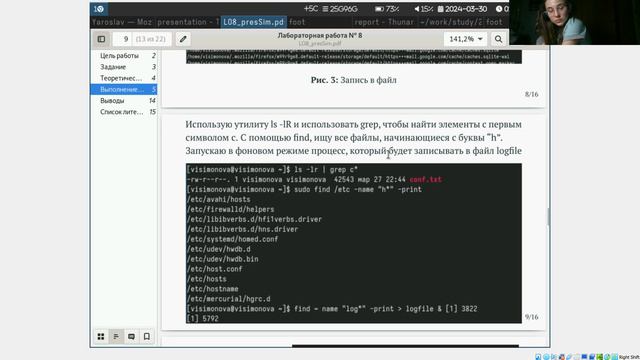Click the date 2024-03-30 indicator
The height and width of the screenshot is (360, 640).
pos(462,9)
